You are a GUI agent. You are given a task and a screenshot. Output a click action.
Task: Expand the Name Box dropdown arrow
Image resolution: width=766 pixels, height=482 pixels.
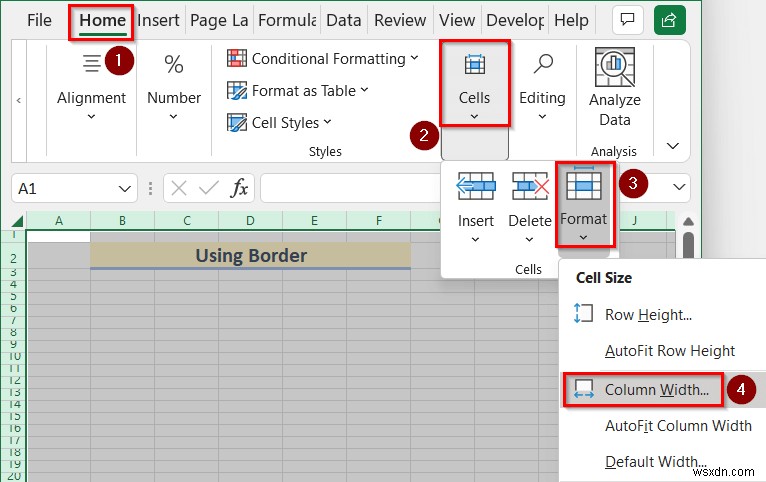pyautogui.click(x=125, y=189)
